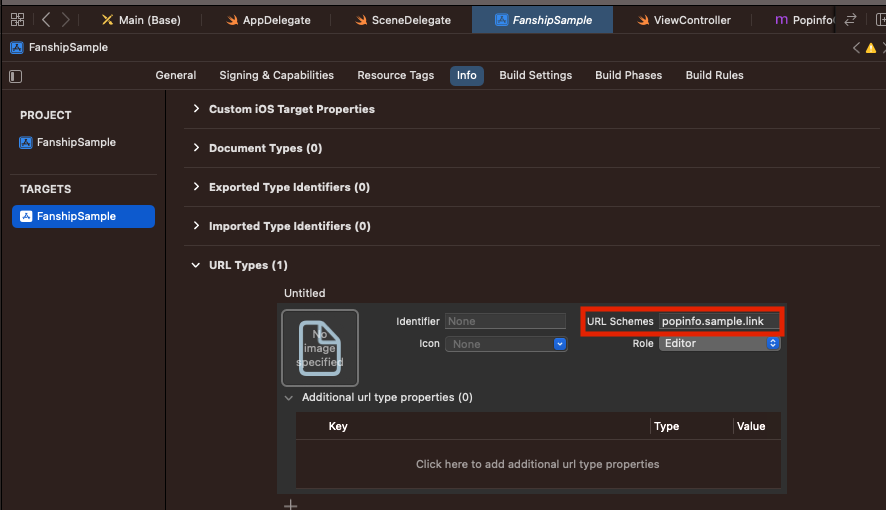Switch to Build Rules tab
This screenshot has width=886, height=510.
click(714, 75)
